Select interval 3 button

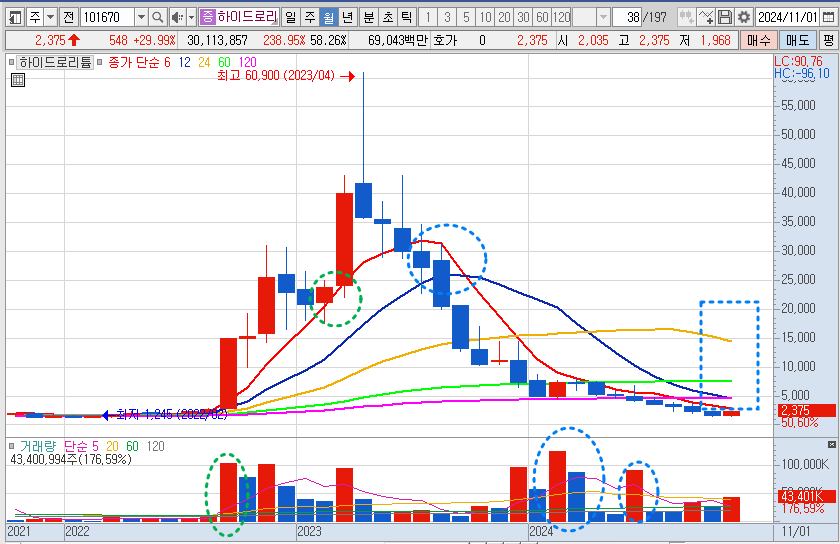coord(447,17)
